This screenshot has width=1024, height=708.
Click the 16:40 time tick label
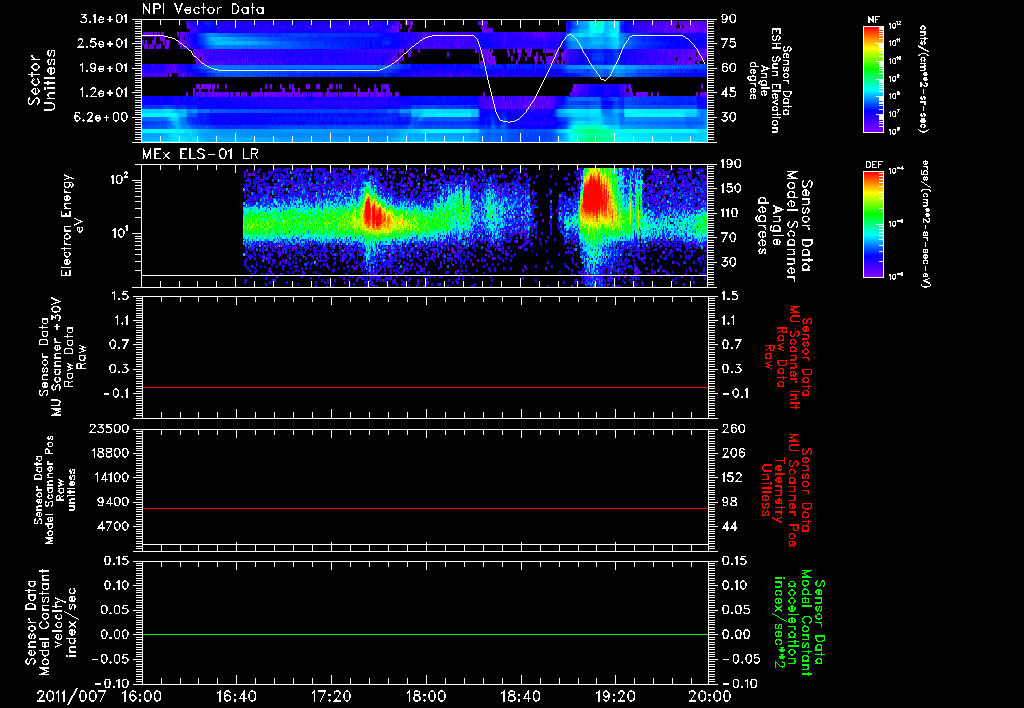click(236, 696)
